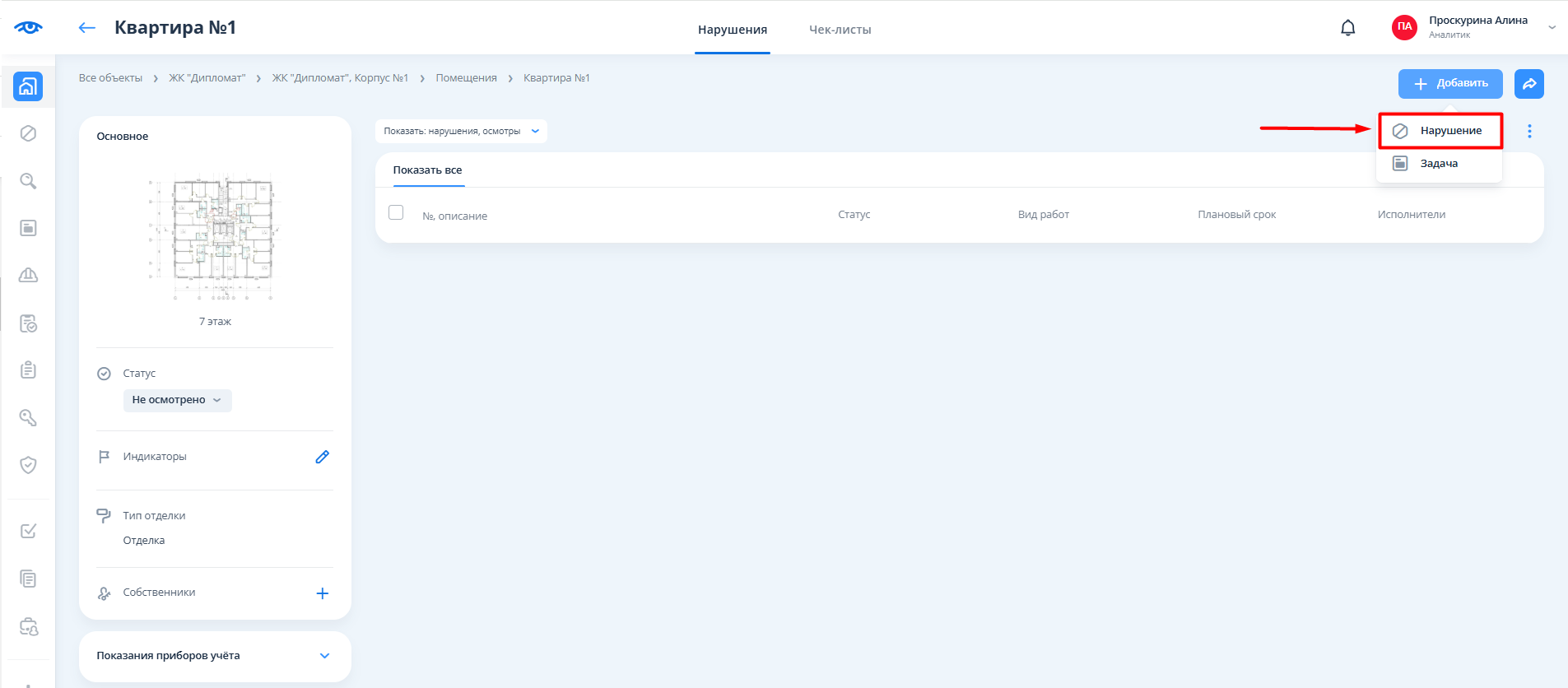Click the Добавить button
This screenshot has height=688, width=1568.
point(1449,84)
